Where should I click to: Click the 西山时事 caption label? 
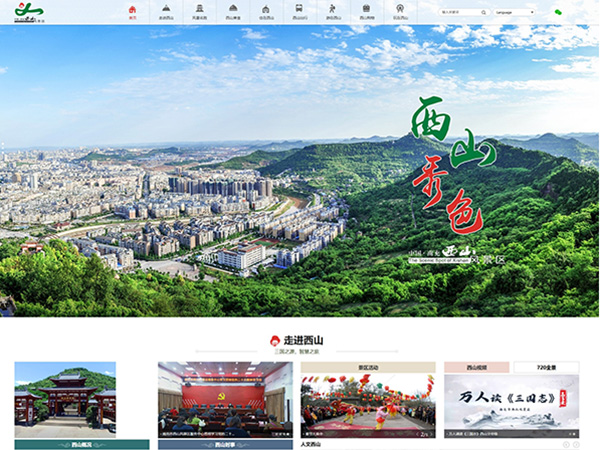(225, 444)
